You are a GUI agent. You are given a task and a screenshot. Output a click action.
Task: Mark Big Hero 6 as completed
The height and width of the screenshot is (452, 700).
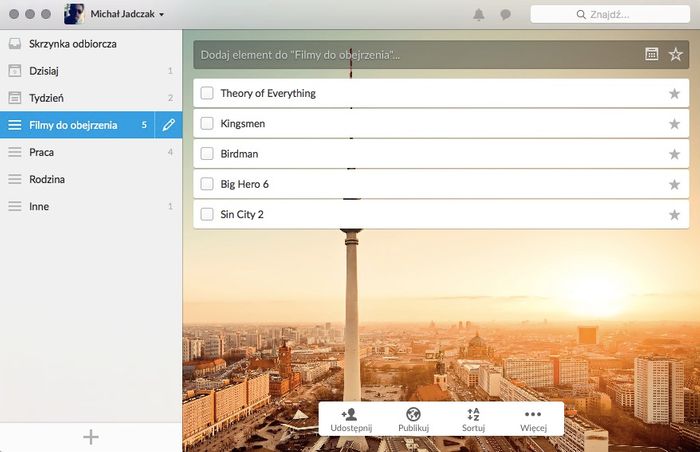tap(207, 184)
